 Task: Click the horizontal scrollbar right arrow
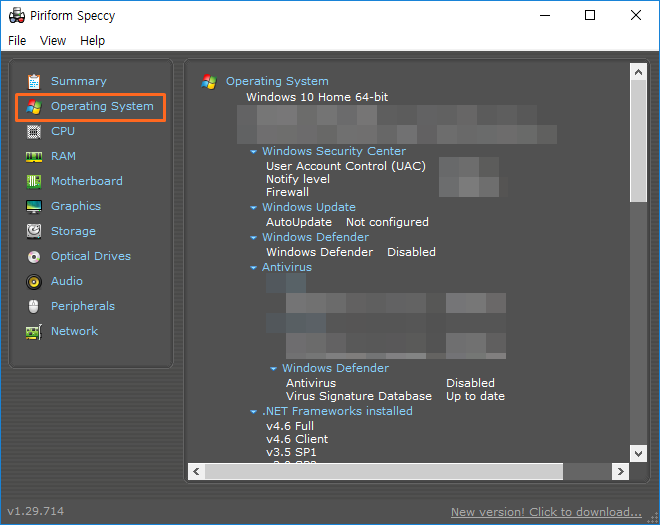pos(621,472)
